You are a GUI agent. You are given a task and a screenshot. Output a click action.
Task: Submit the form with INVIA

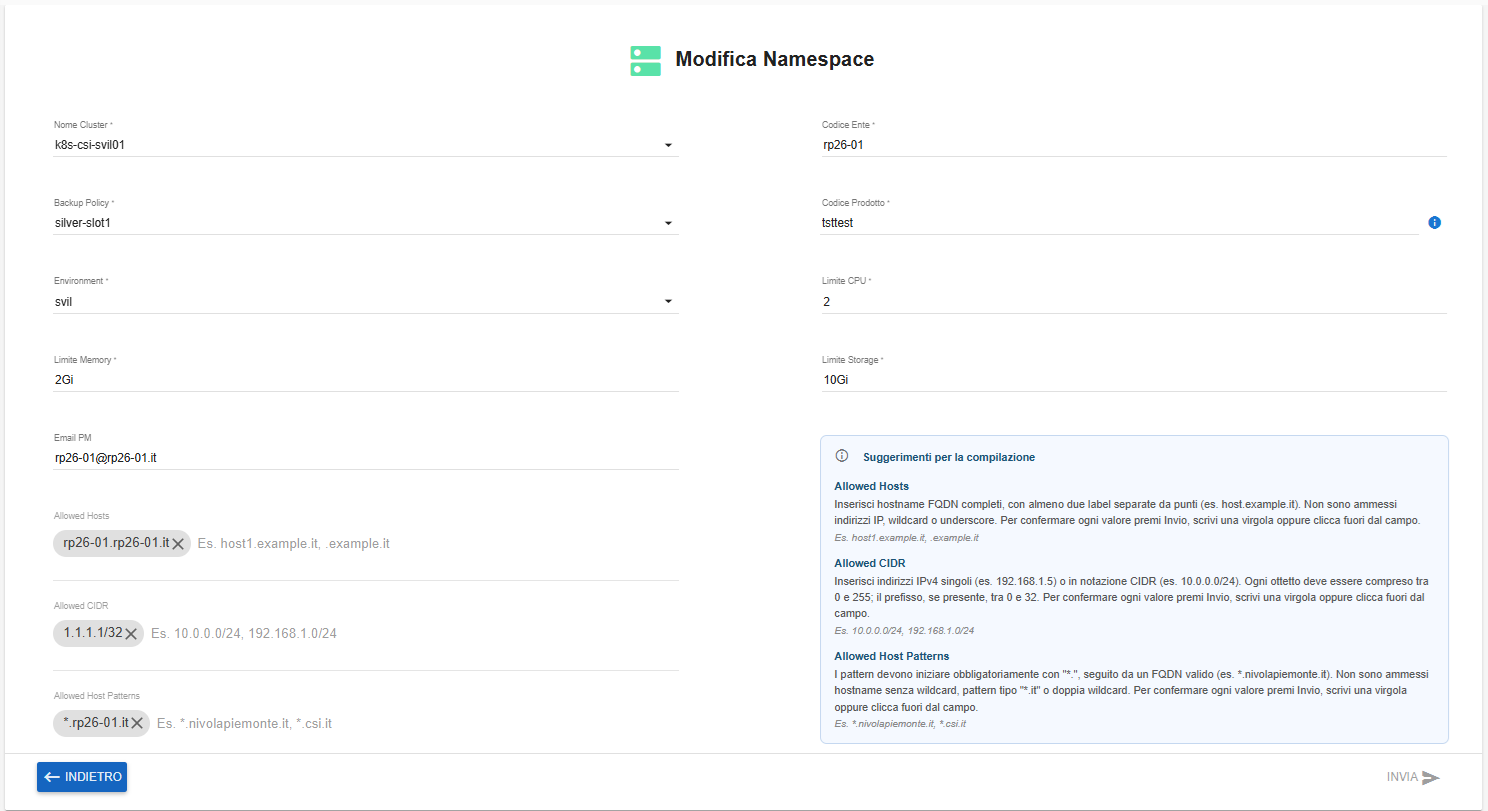(x=1413, y=777)
